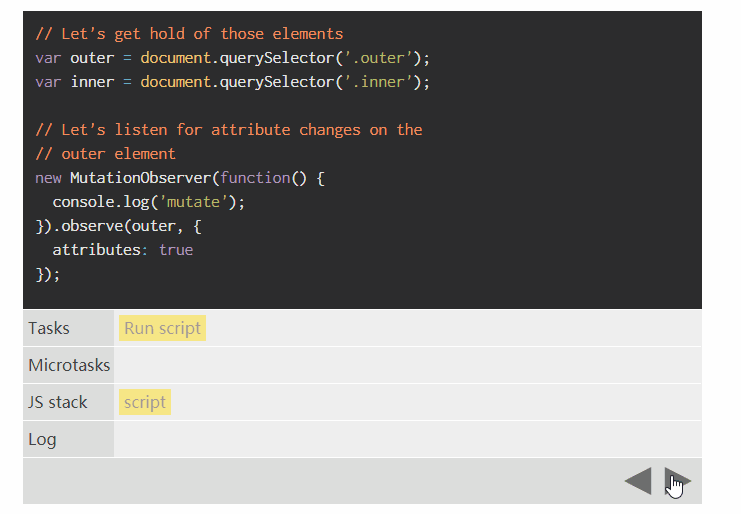Step back with the previous arrow
The height and width of the screenshot is (514, 741).
[638, 481]
